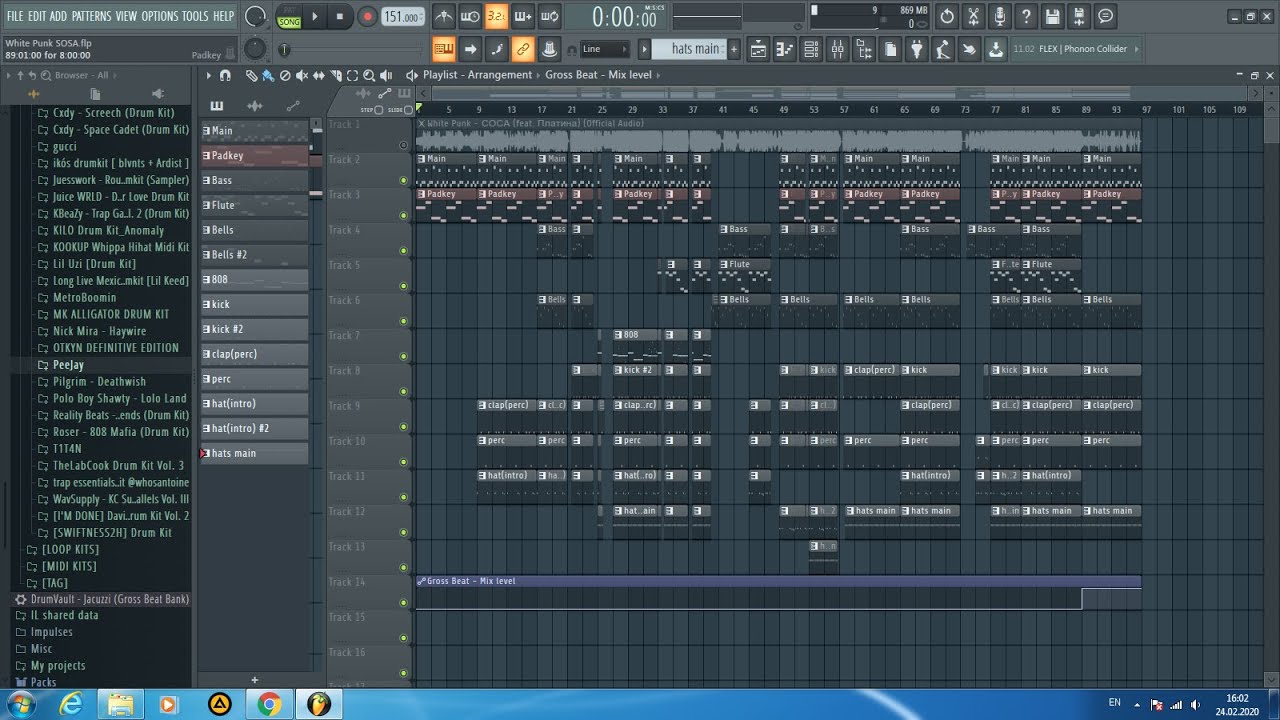
Task: Open Google Chrome from the taskbar
Action: click(x=268, y=704)
